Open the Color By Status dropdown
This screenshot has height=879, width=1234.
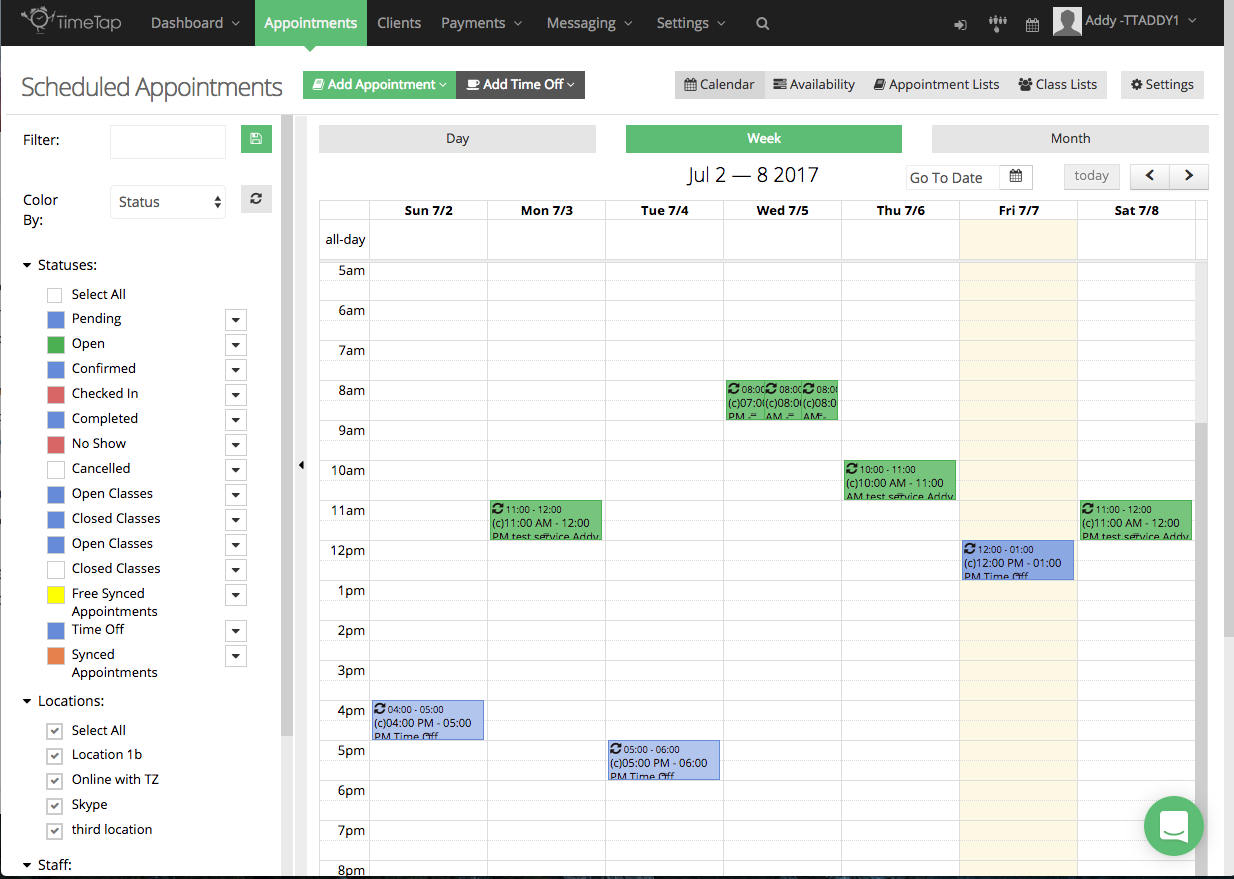pyautogui.click(x=167, y=202)
